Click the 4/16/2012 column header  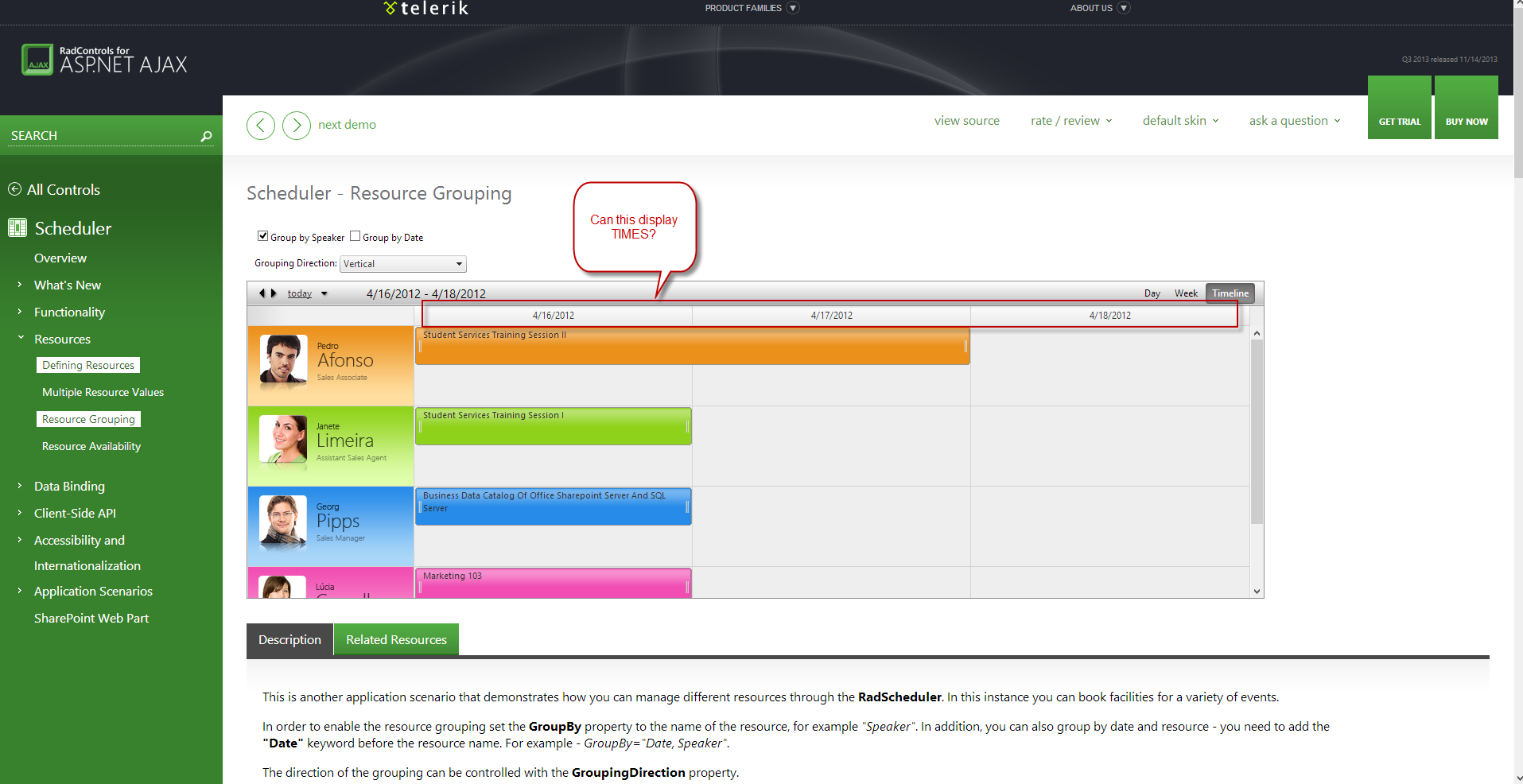point(554,316)
